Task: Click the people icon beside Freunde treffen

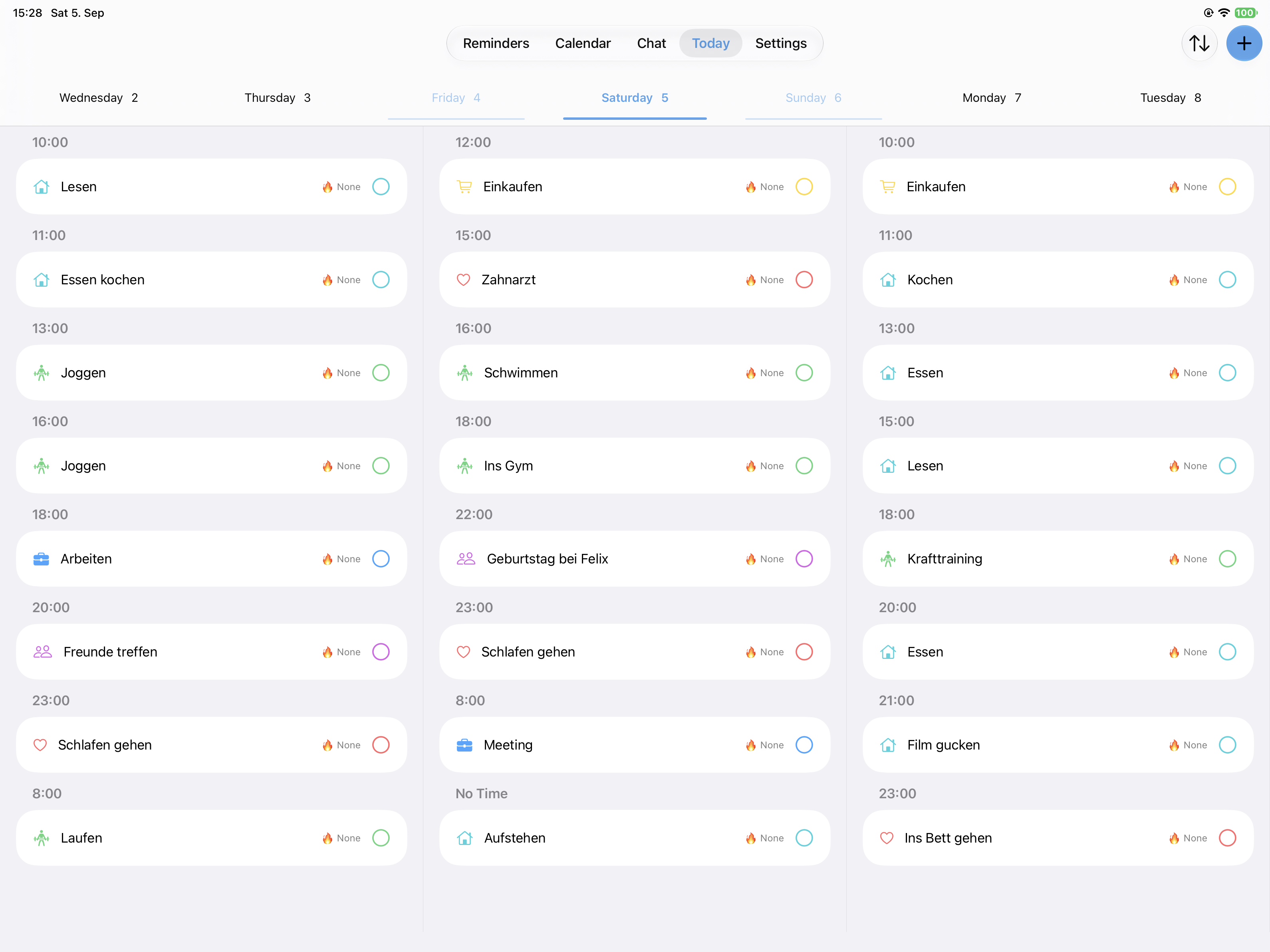Action: pos(42,652)
